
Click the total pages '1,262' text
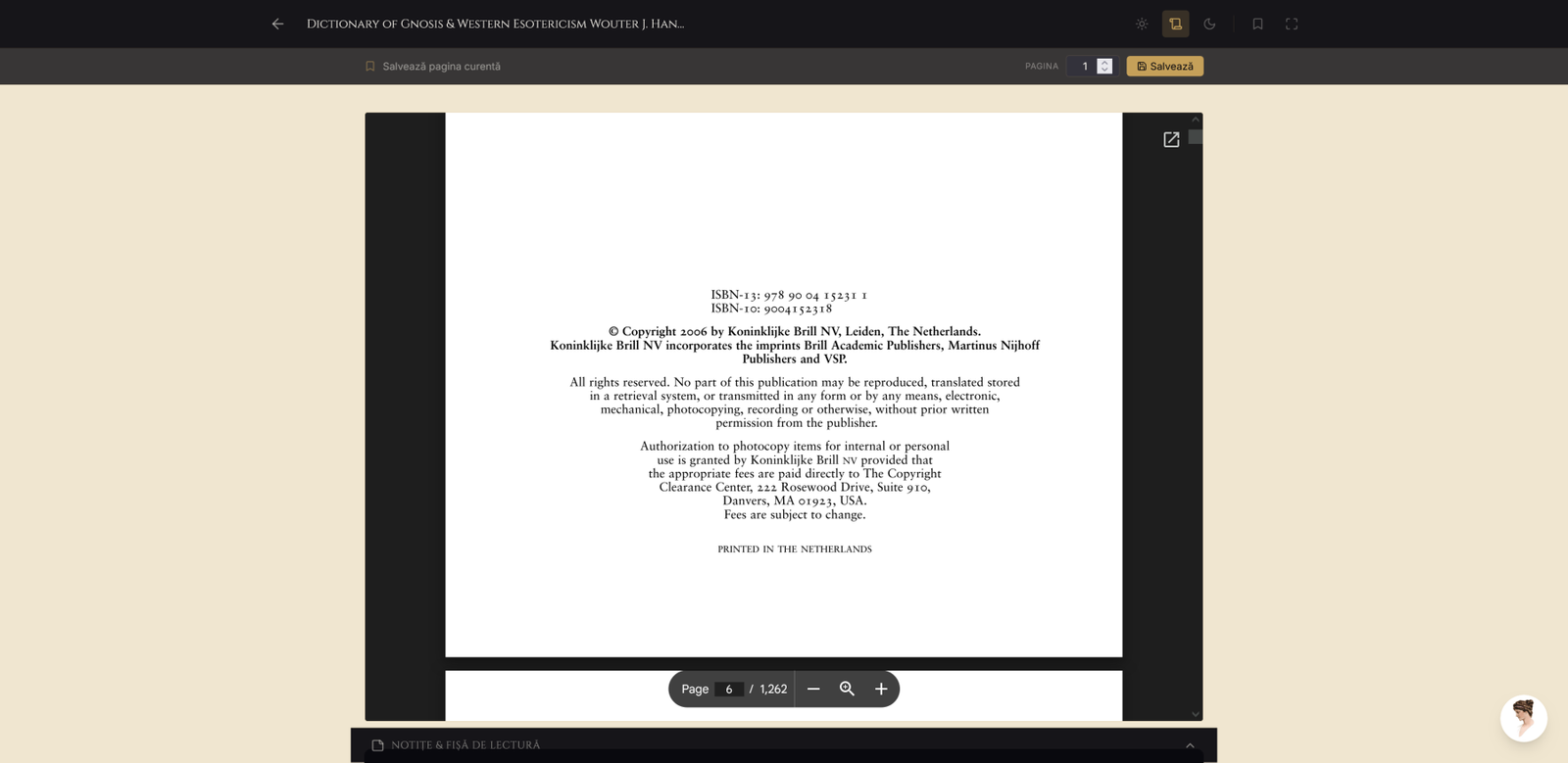pyautogui.click(x=773, y=689)
